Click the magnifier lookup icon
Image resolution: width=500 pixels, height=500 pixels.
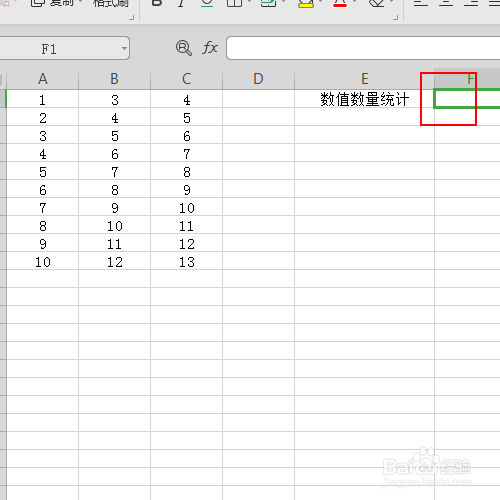[184, 48]
